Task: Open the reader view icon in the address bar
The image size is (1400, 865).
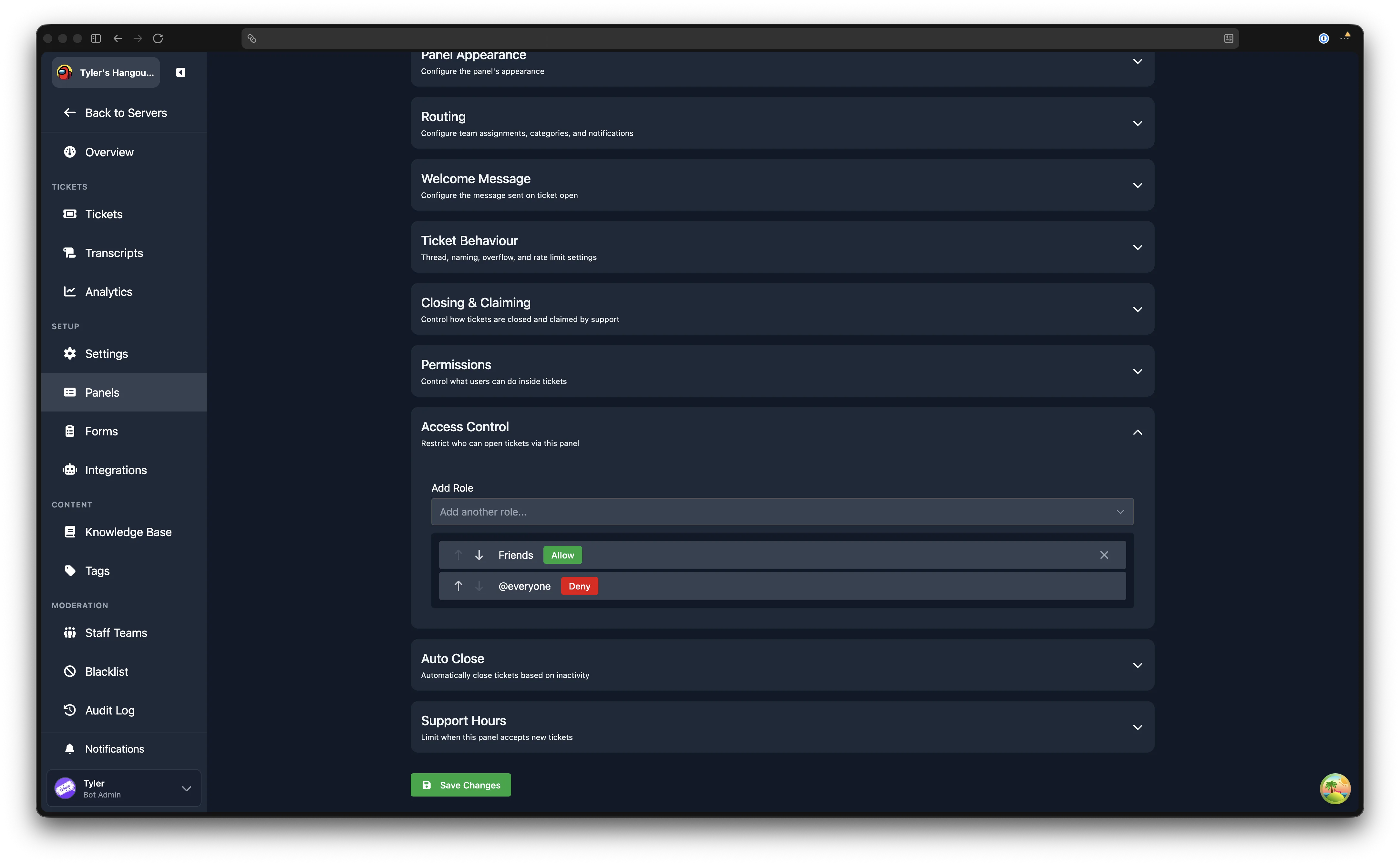Action: [x=1229, y=38]
